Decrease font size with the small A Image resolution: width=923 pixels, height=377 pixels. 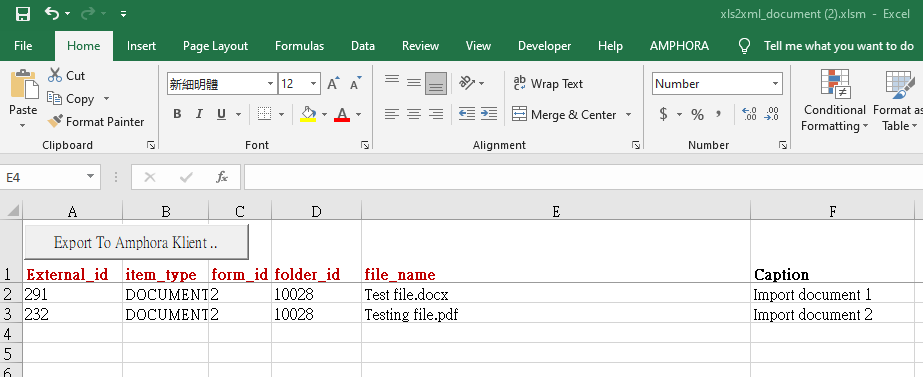[356, 84]
